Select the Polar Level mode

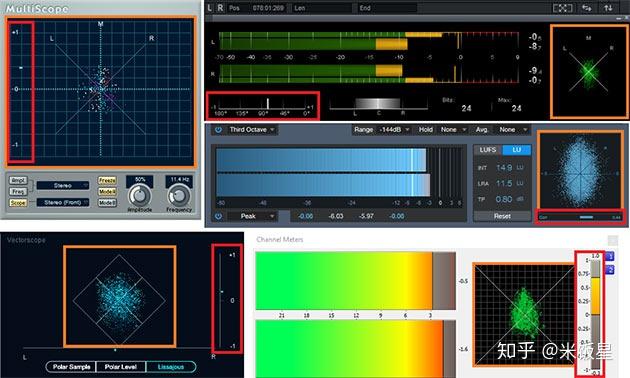tap(121, 367)
